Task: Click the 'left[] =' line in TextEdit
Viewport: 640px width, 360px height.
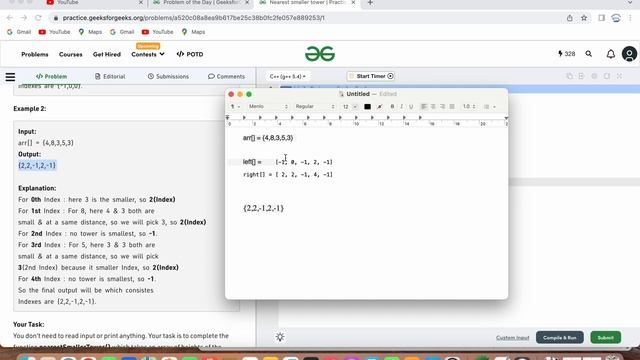Action: pos(288,162)
